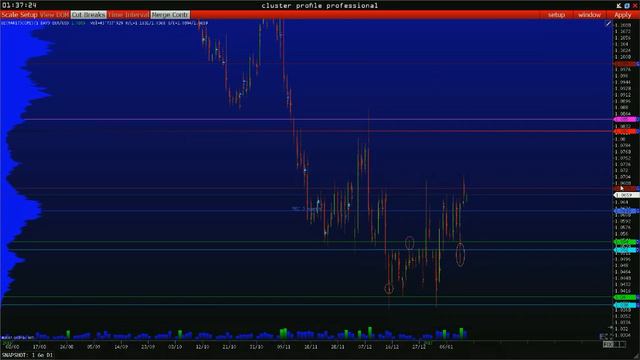Click the Apply button
Viewport: 640px width, 360px height.
tap(622, 15)
